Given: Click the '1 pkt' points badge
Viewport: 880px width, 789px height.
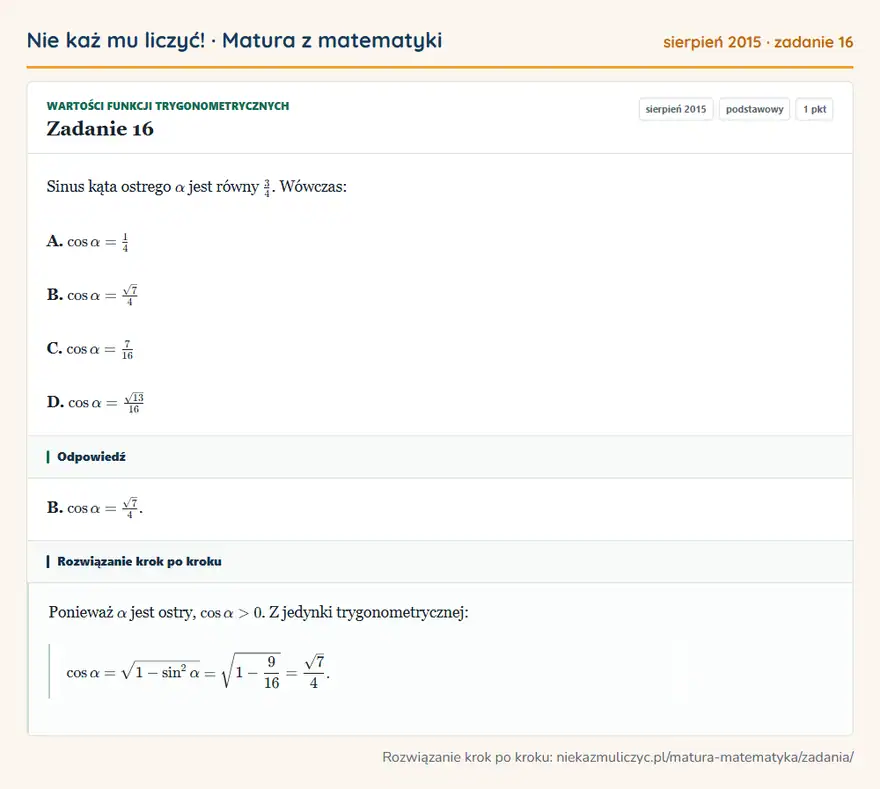Looking at the screenshot, I should coord(814,109).
